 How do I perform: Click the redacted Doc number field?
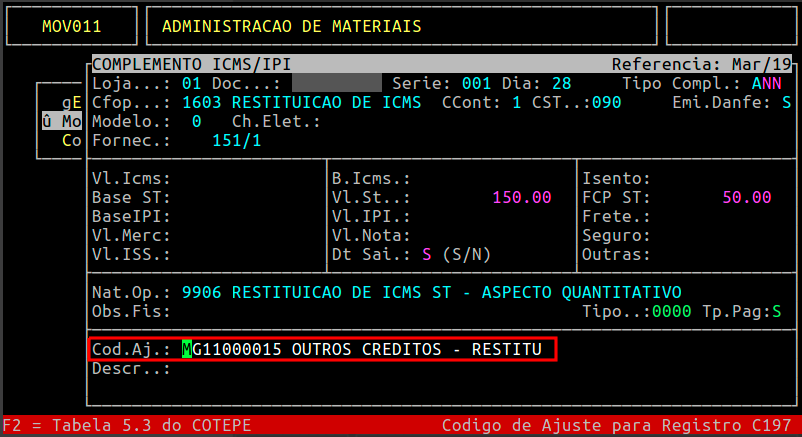337,83
